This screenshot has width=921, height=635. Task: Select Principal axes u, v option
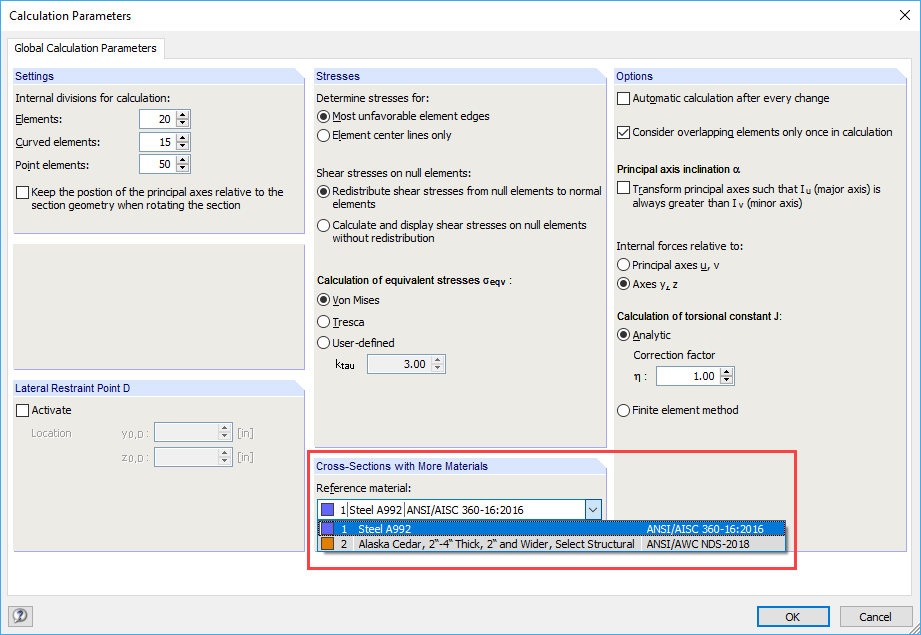(x=623, y=264)
